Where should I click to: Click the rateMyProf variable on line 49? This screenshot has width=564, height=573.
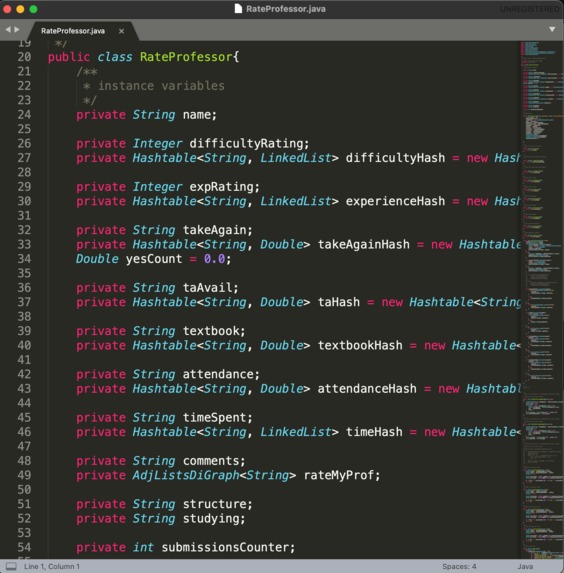338,475
